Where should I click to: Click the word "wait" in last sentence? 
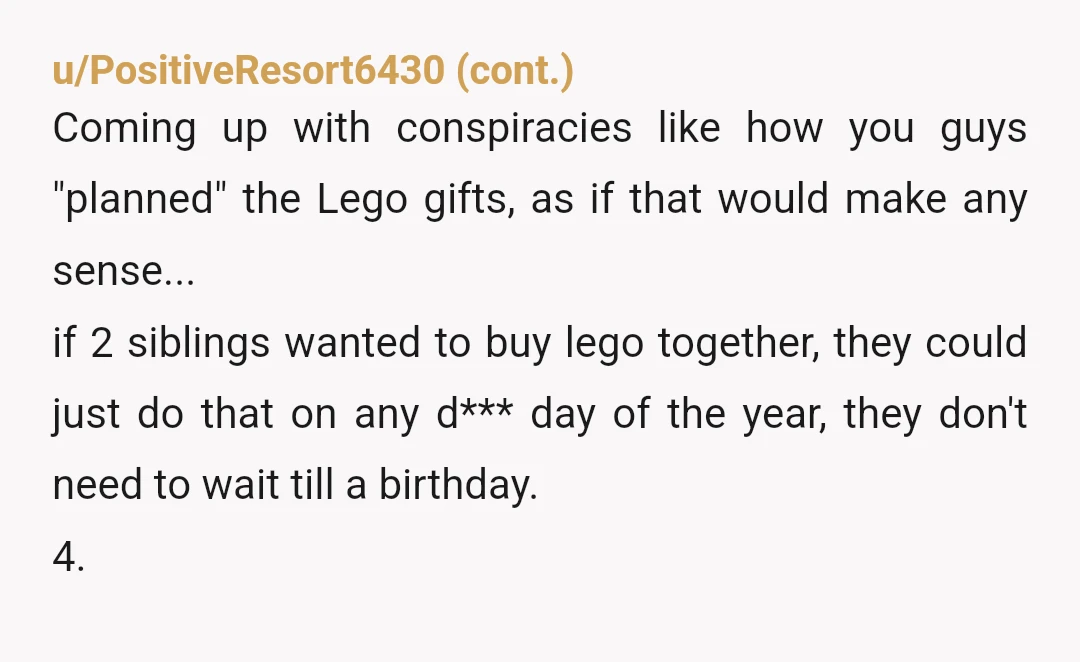click(240, 484)
